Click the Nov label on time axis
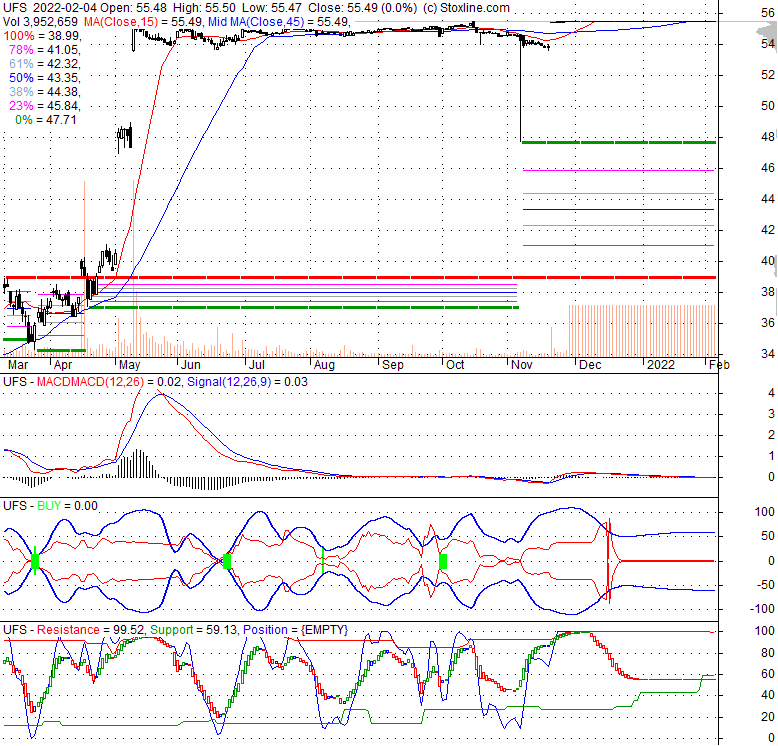Image resolution: width=778 pixels, height=746 pixels. [521, 365]
